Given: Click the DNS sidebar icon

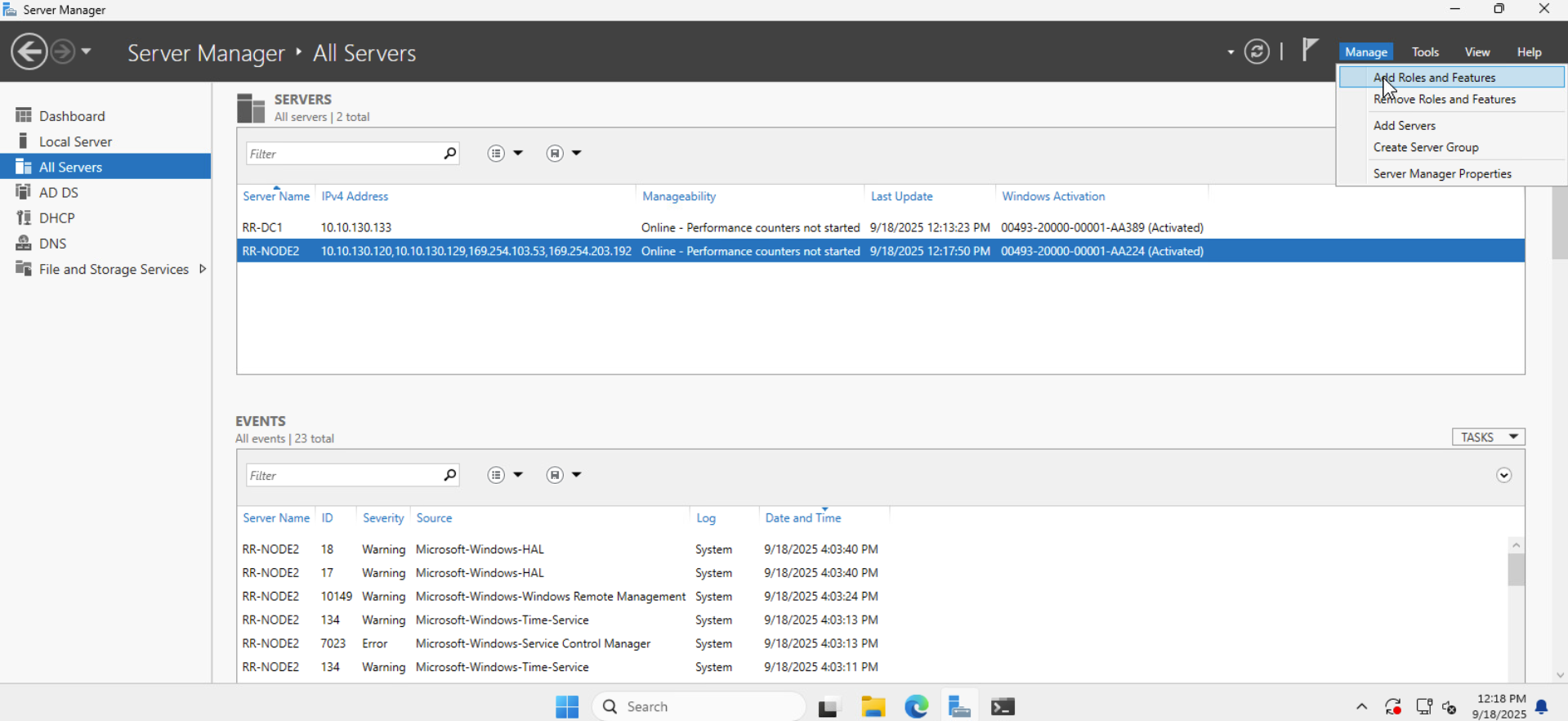Looking at the screenshot, I should coord(23,243).
